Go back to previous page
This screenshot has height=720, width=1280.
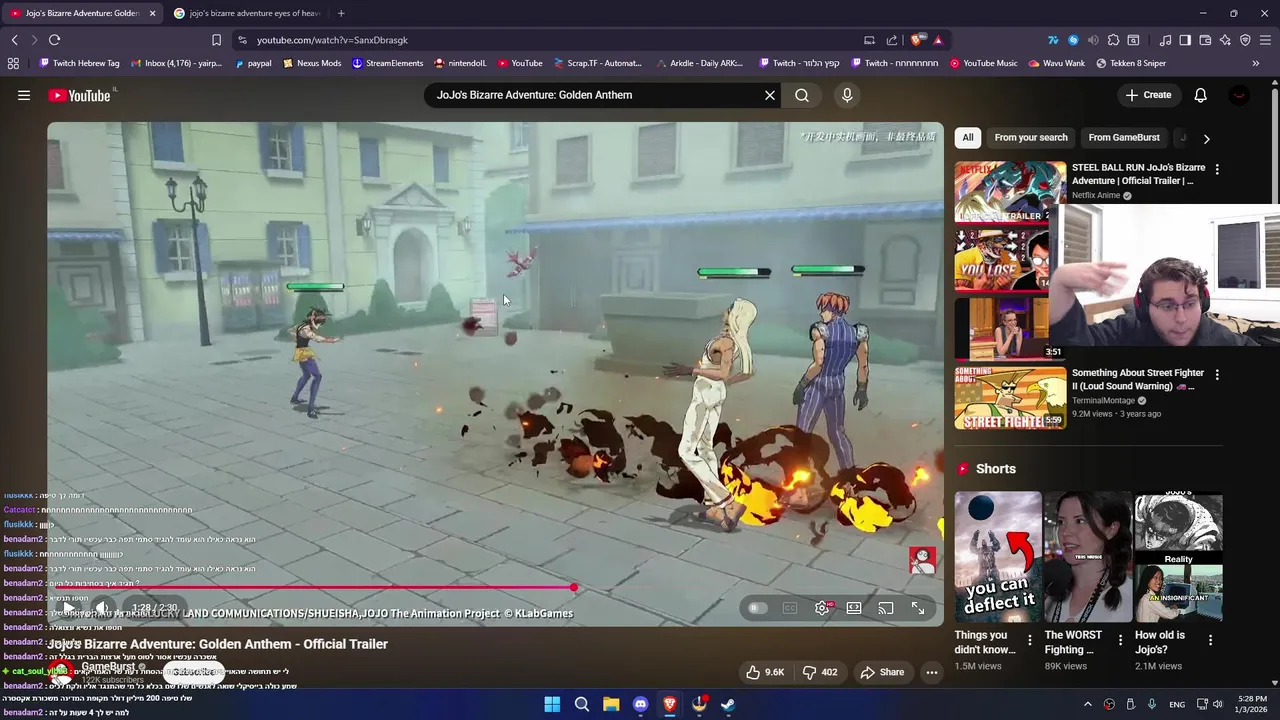(x=14, y=40)
